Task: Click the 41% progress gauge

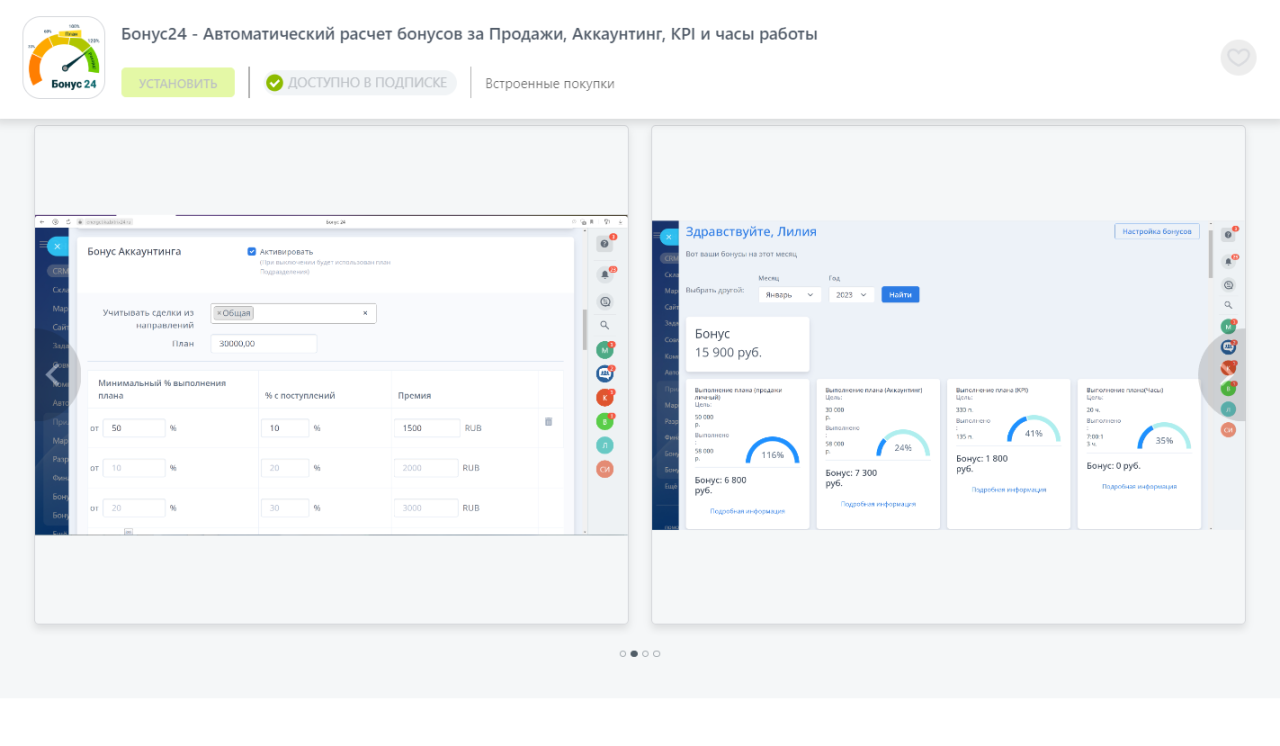Action: click(1034, 430)
